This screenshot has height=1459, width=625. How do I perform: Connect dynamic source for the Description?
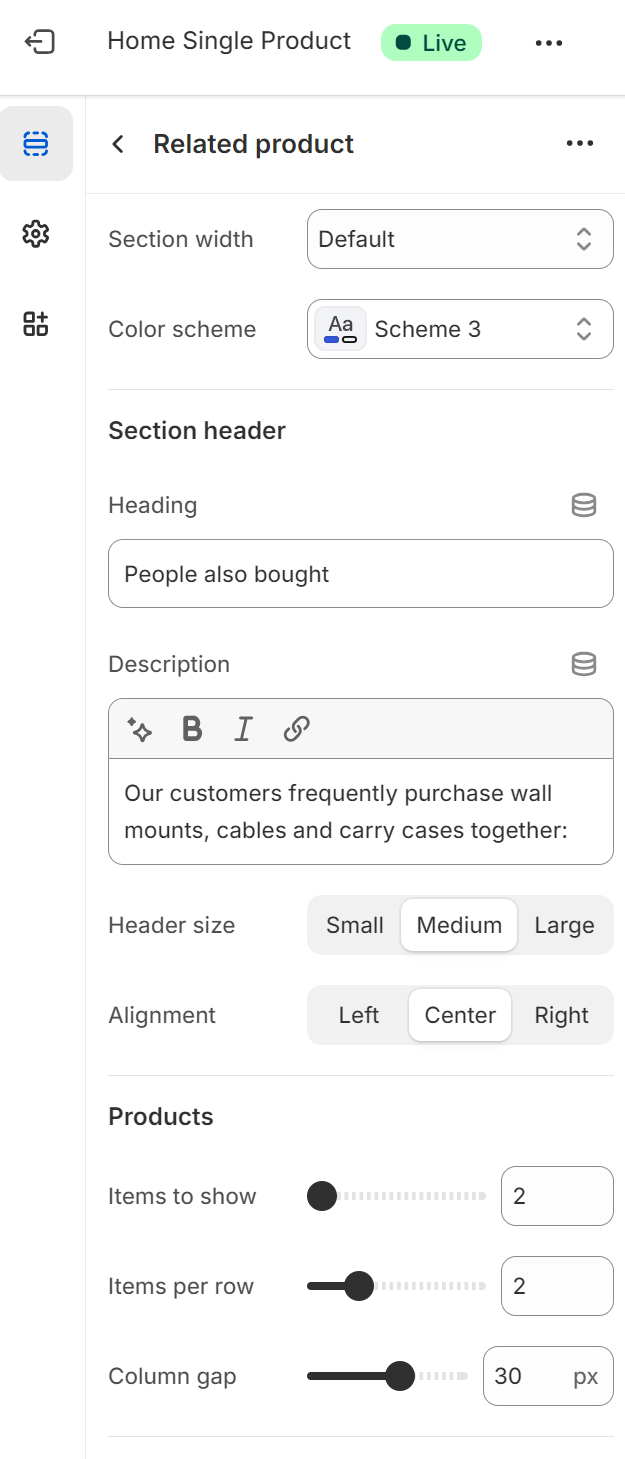pos(583,663)
